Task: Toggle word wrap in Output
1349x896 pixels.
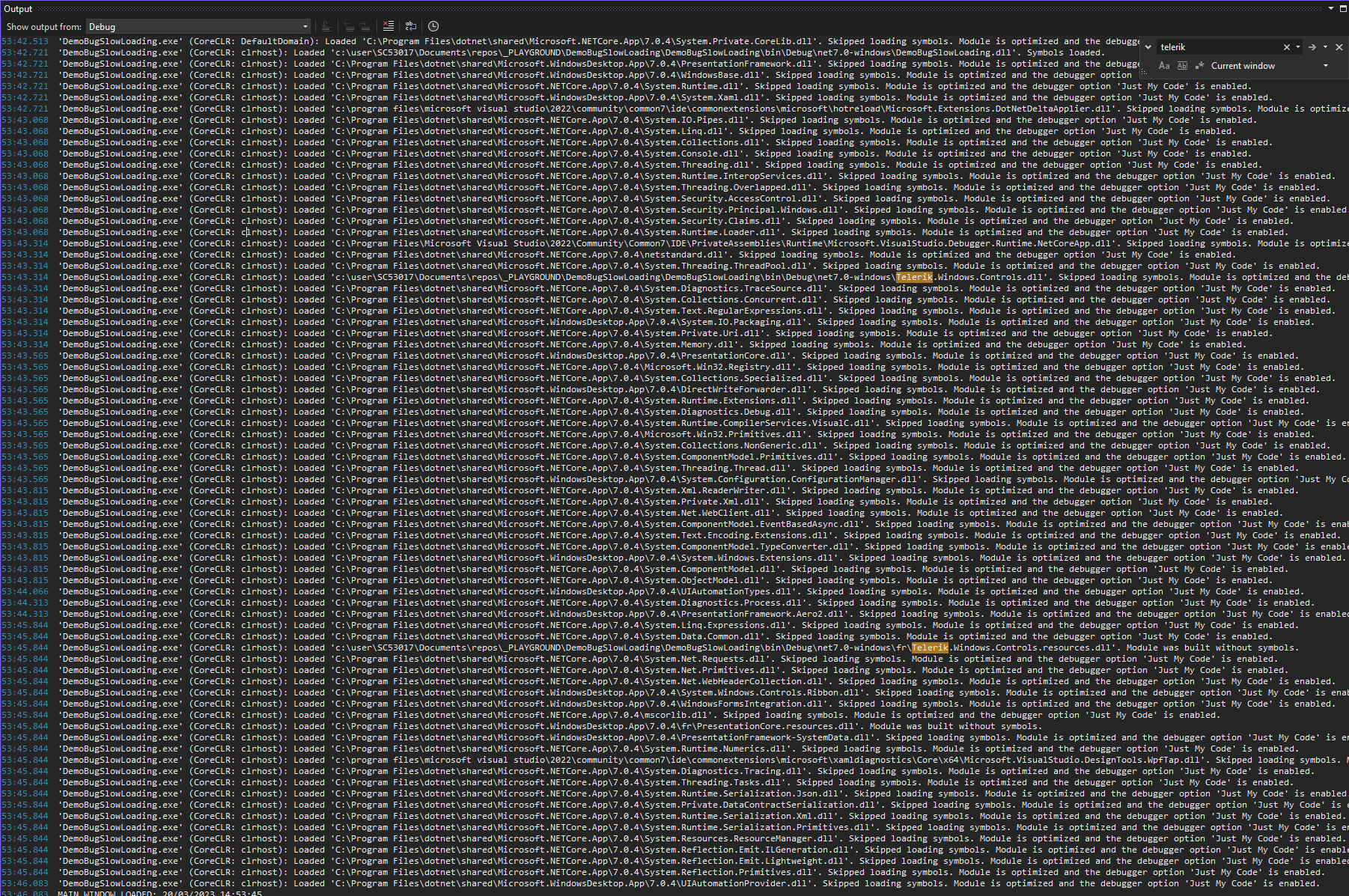Action: click(x=411, y=26)
